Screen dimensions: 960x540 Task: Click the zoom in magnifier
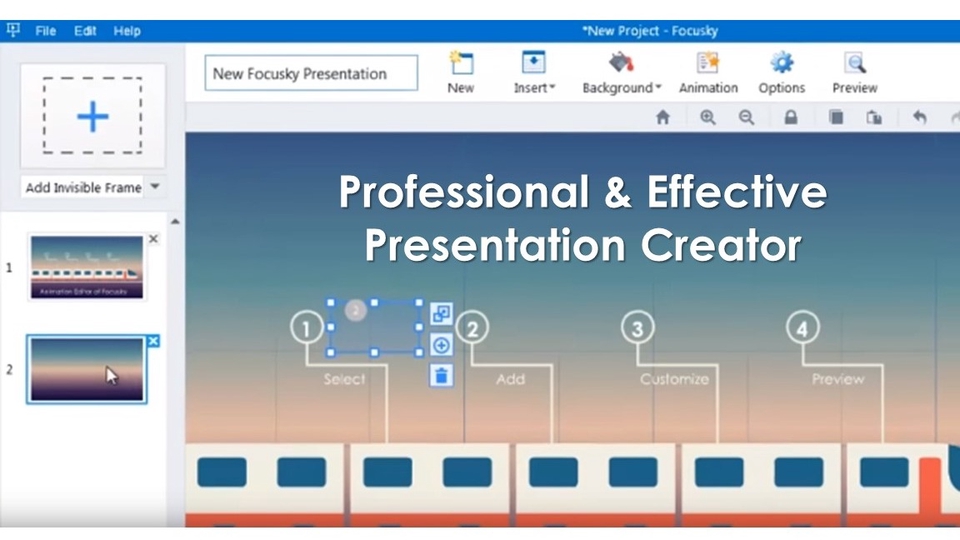[708, 117]
